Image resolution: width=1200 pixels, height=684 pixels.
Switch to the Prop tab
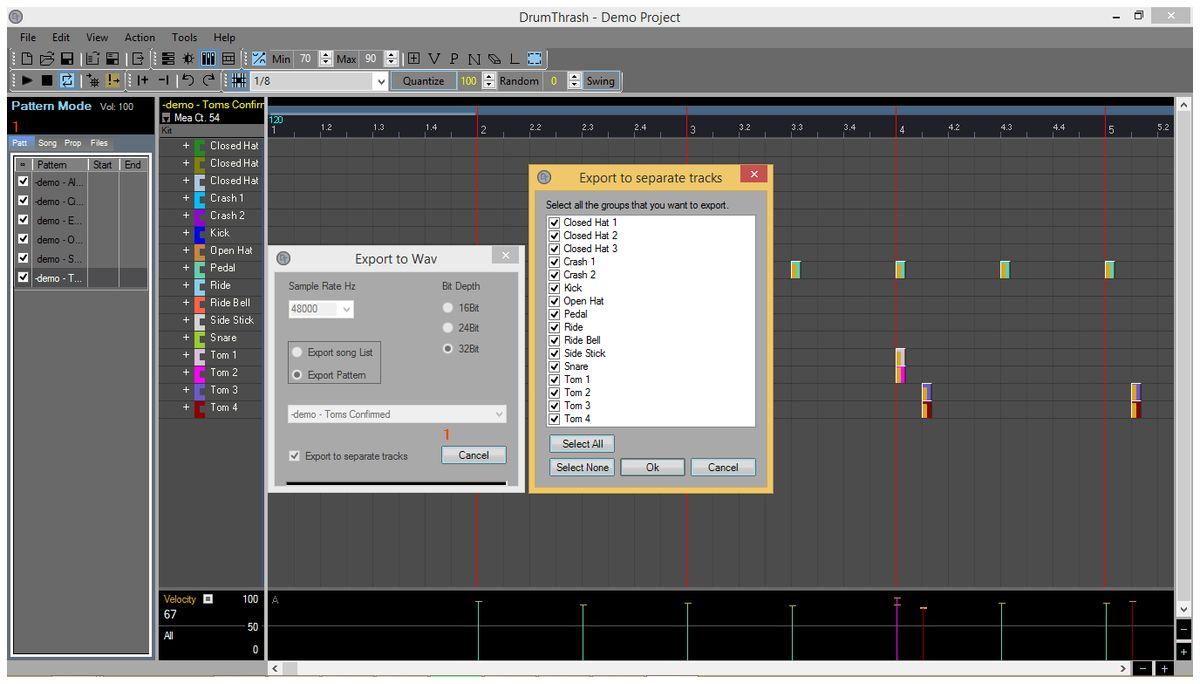click(73, 143)
